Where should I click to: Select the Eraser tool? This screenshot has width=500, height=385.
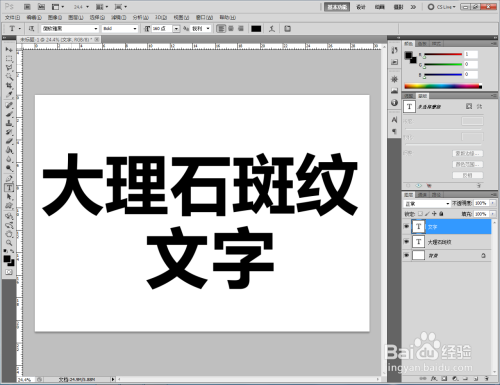[x=9, y=141]
